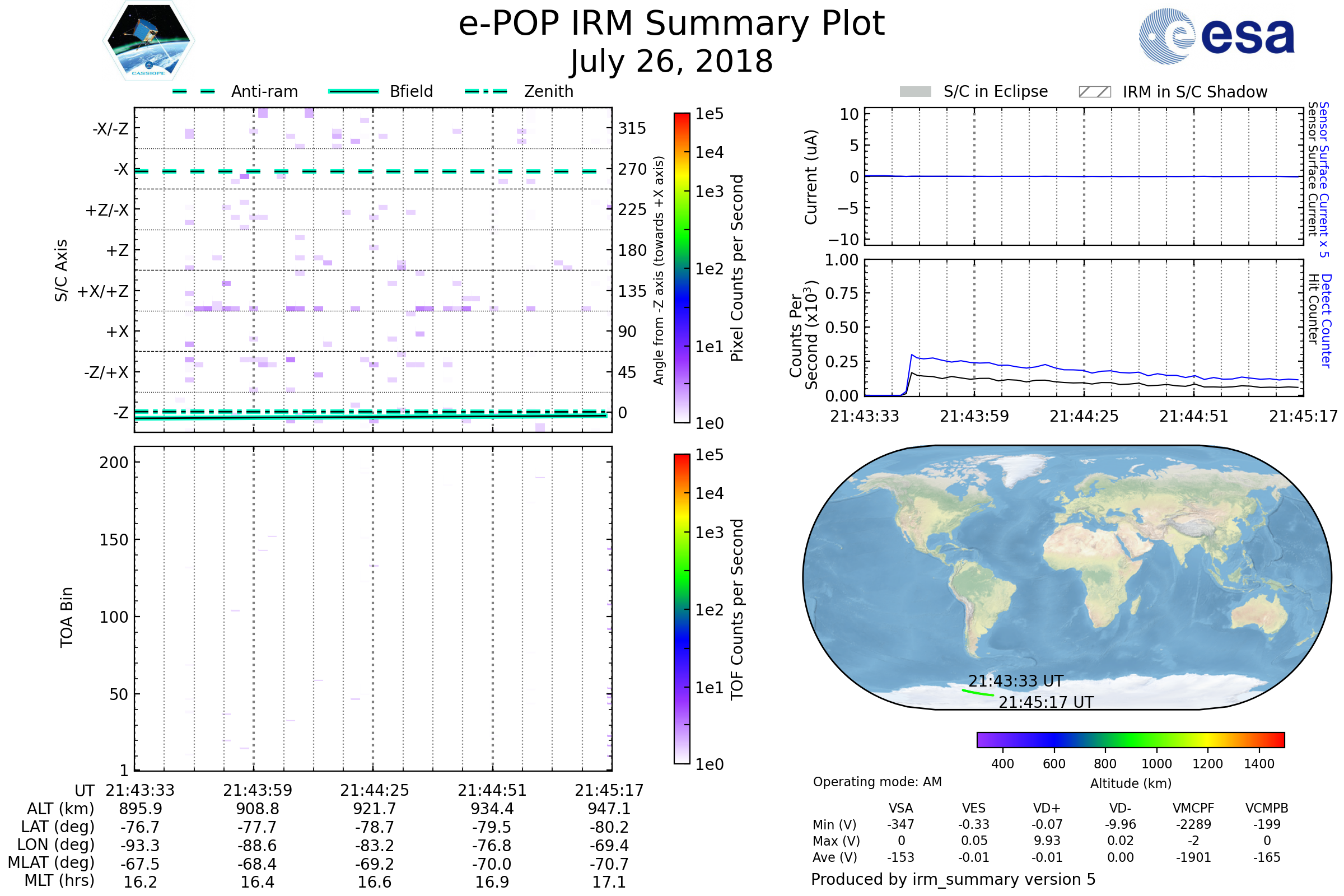
Task: Click the VSA column header
Action: [900, 808]
